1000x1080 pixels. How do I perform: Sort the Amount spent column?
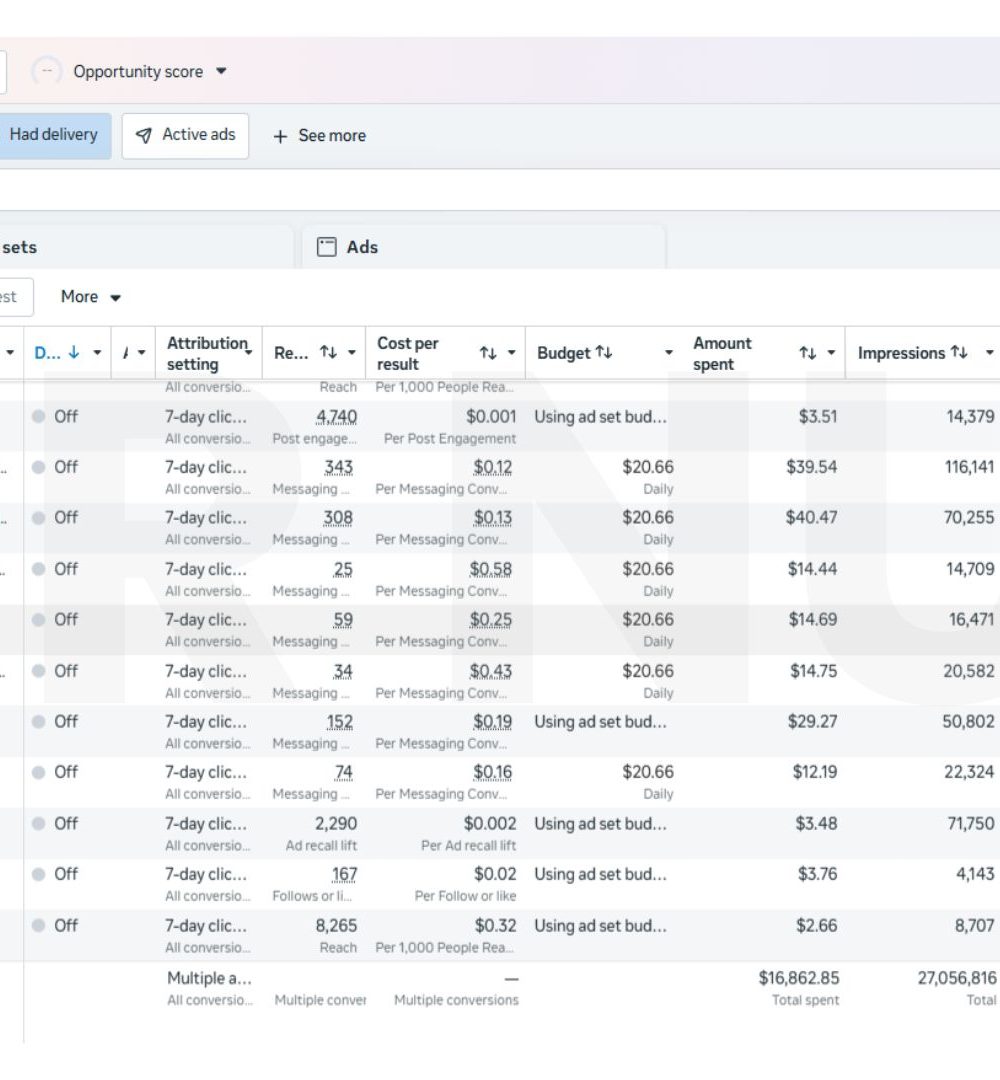(808, 353)
